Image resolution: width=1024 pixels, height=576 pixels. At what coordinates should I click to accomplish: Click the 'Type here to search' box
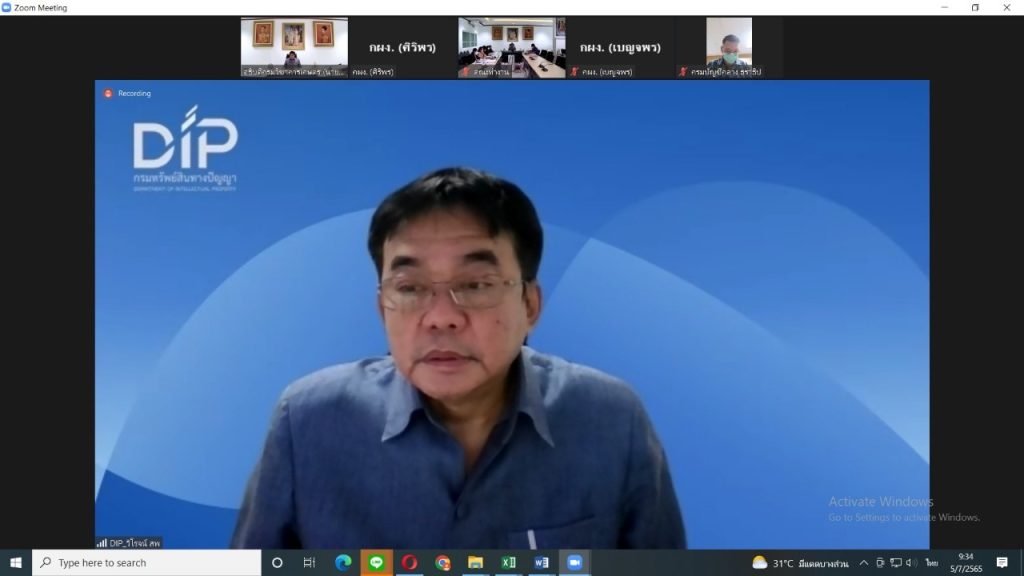tap(146, 562)
